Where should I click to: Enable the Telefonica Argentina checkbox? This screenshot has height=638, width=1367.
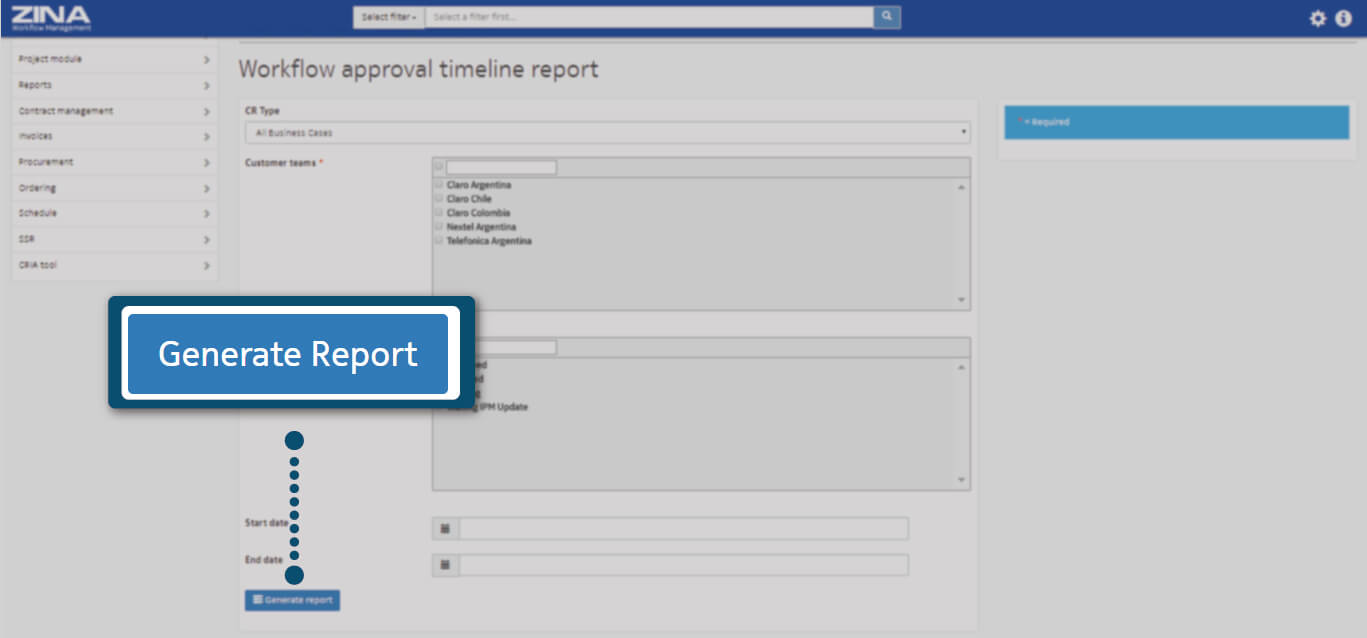(438, 241)
